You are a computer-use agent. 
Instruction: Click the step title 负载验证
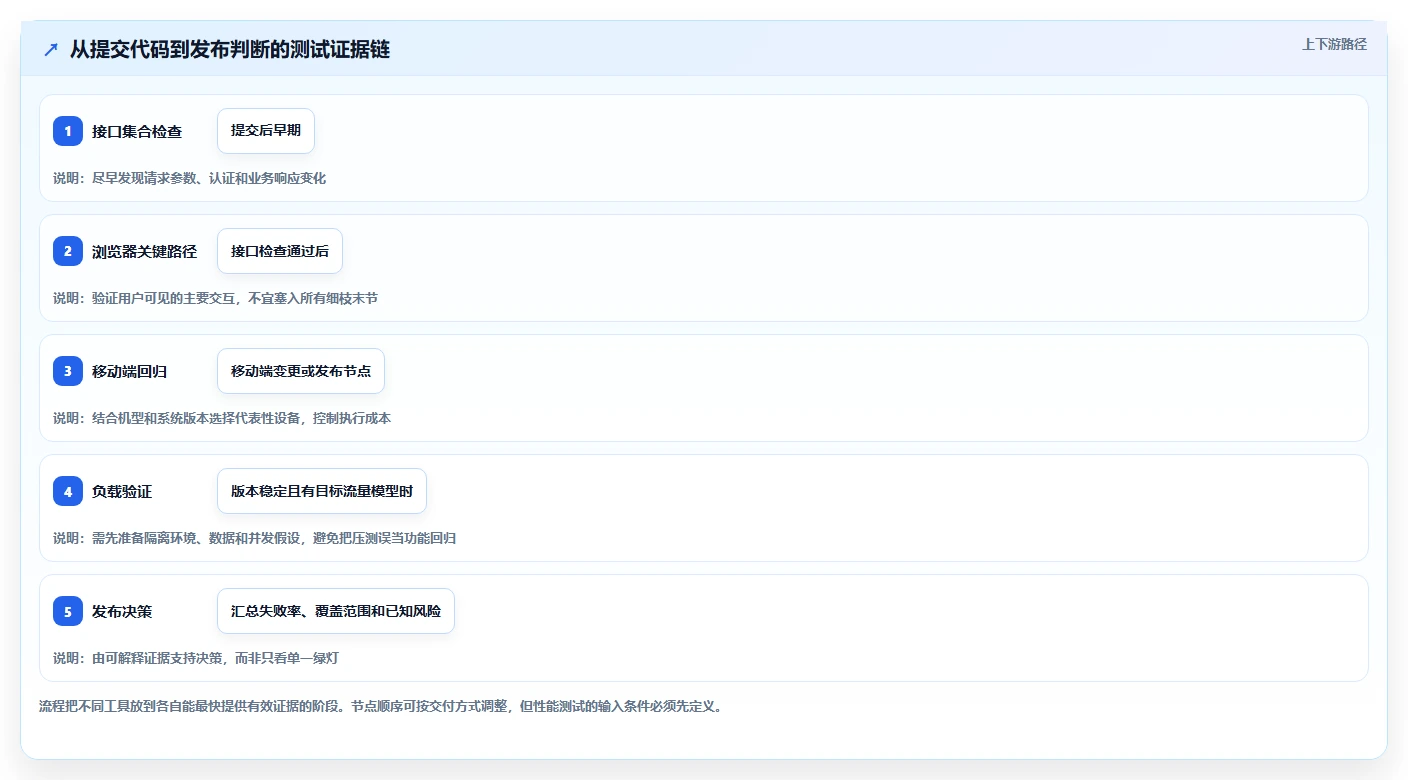[x=122, y=491]
